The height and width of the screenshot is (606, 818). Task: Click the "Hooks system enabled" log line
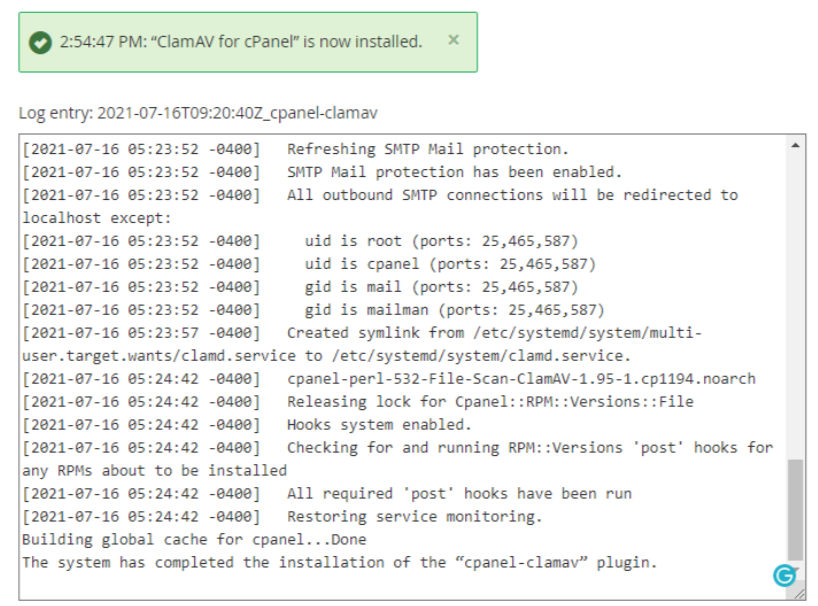247,425
